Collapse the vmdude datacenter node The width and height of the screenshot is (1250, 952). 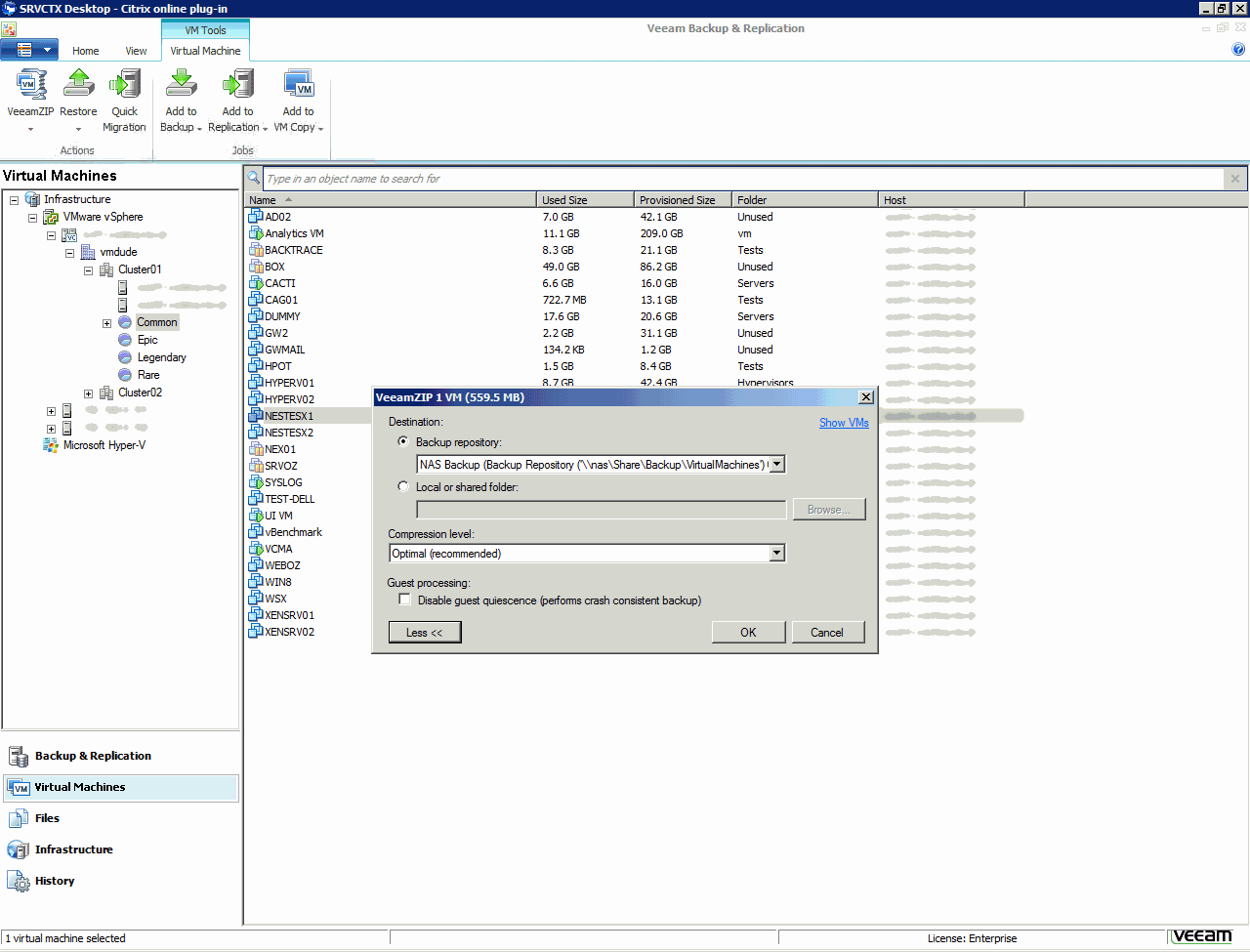69,253
